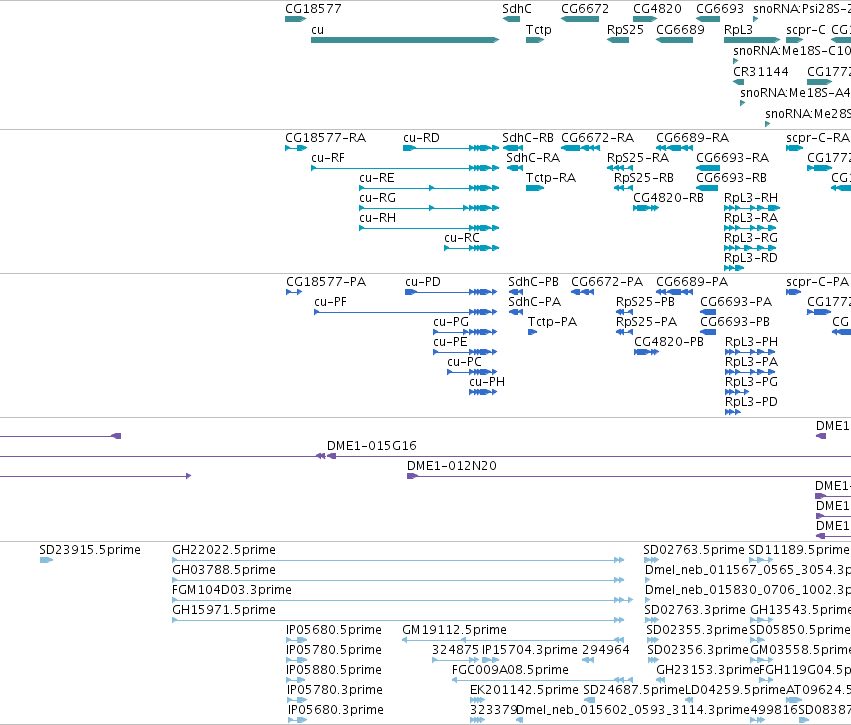Select the cu-RH transcript label

[x=377, y=218]
